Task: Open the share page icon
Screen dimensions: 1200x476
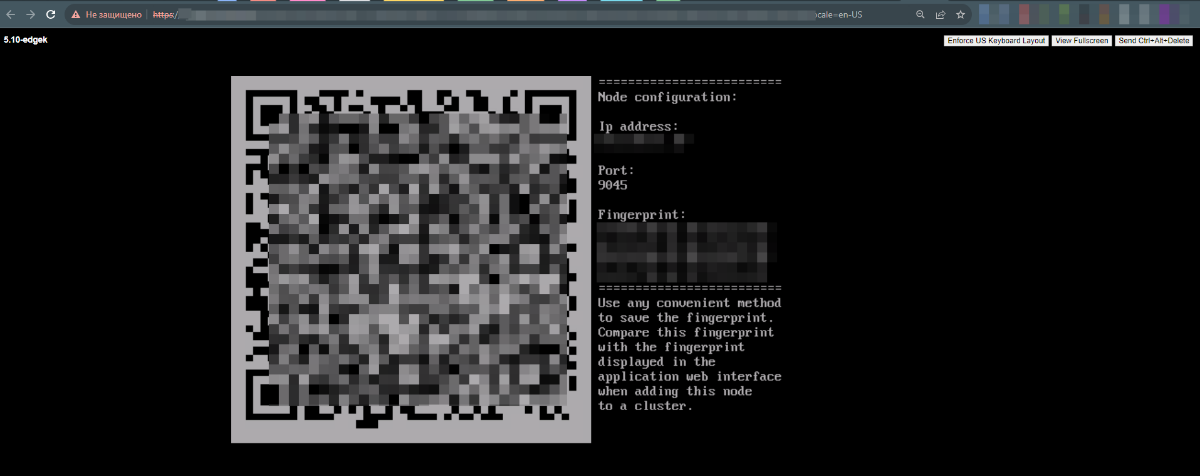Action: 940,15
